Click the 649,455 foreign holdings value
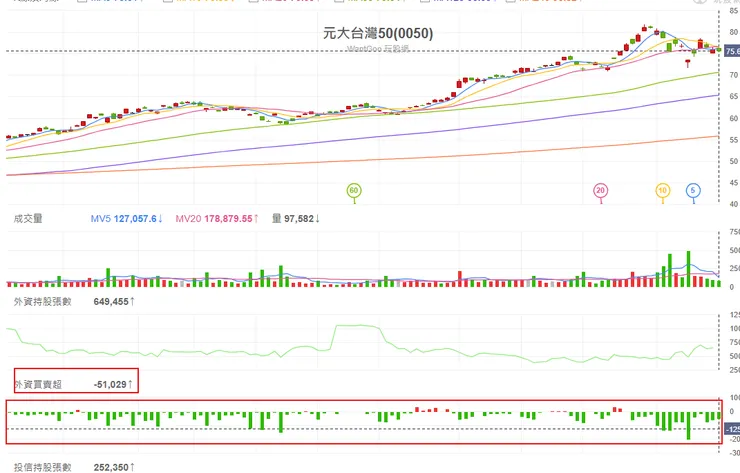The image size is (740, 473). point(114,302)
